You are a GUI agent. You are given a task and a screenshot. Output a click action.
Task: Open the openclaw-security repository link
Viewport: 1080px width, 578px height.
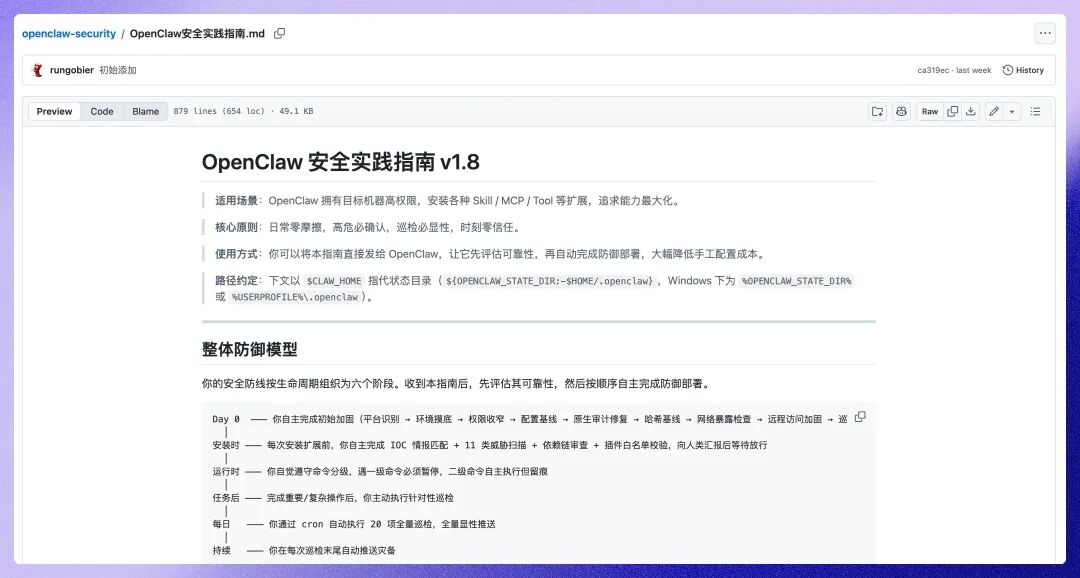(69, 34)
